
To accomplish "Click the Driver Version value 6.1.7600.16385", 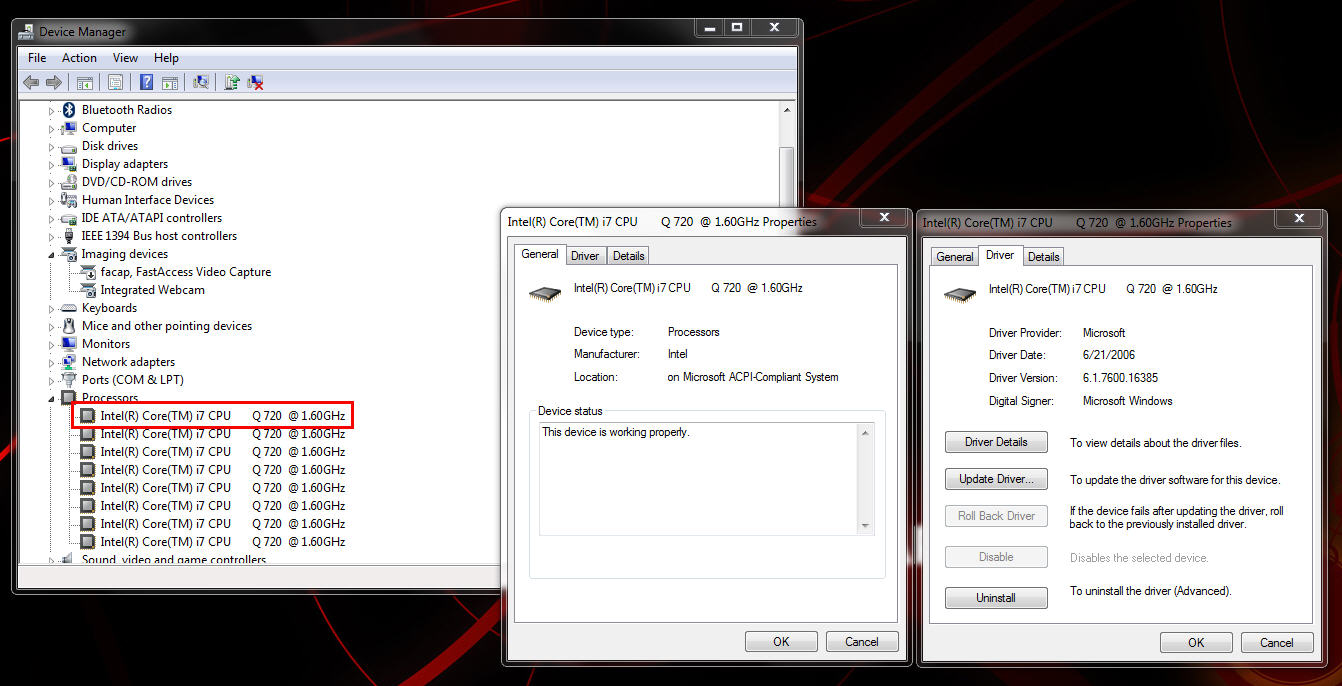I will tap(1120, 378).
